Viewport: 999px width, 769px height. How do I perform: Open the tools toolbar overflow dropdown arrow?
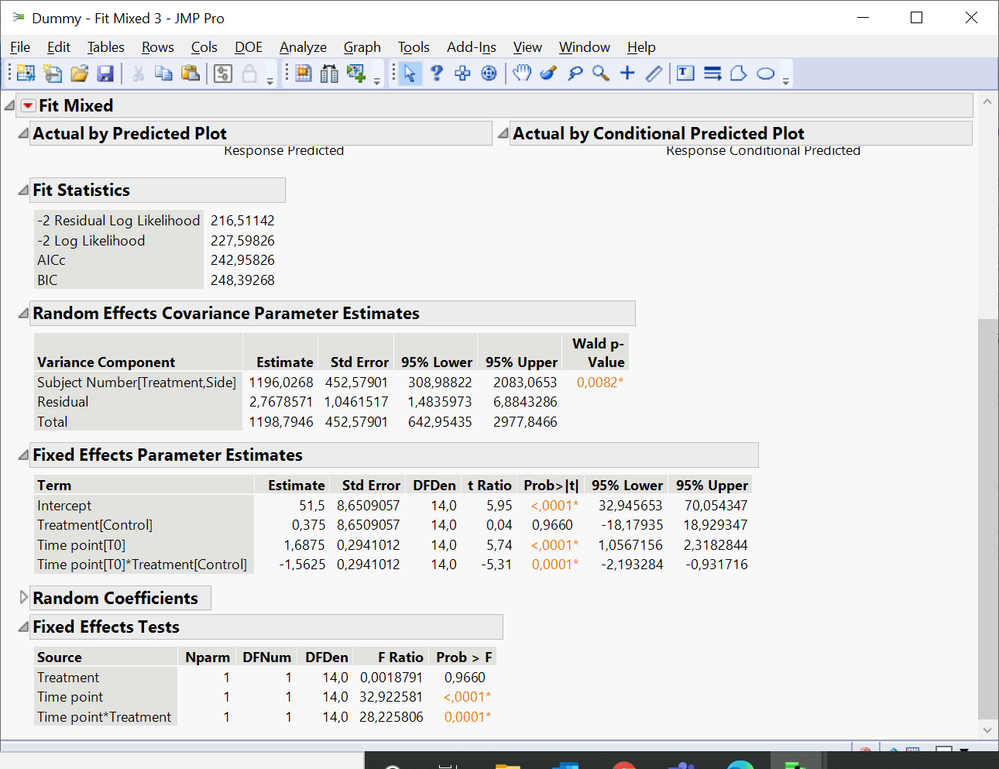pos(786,81)
